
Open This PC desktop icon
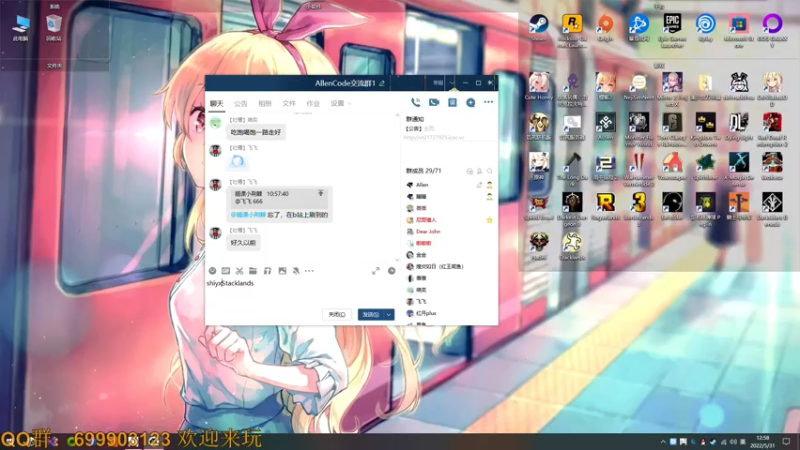[21, 28]
